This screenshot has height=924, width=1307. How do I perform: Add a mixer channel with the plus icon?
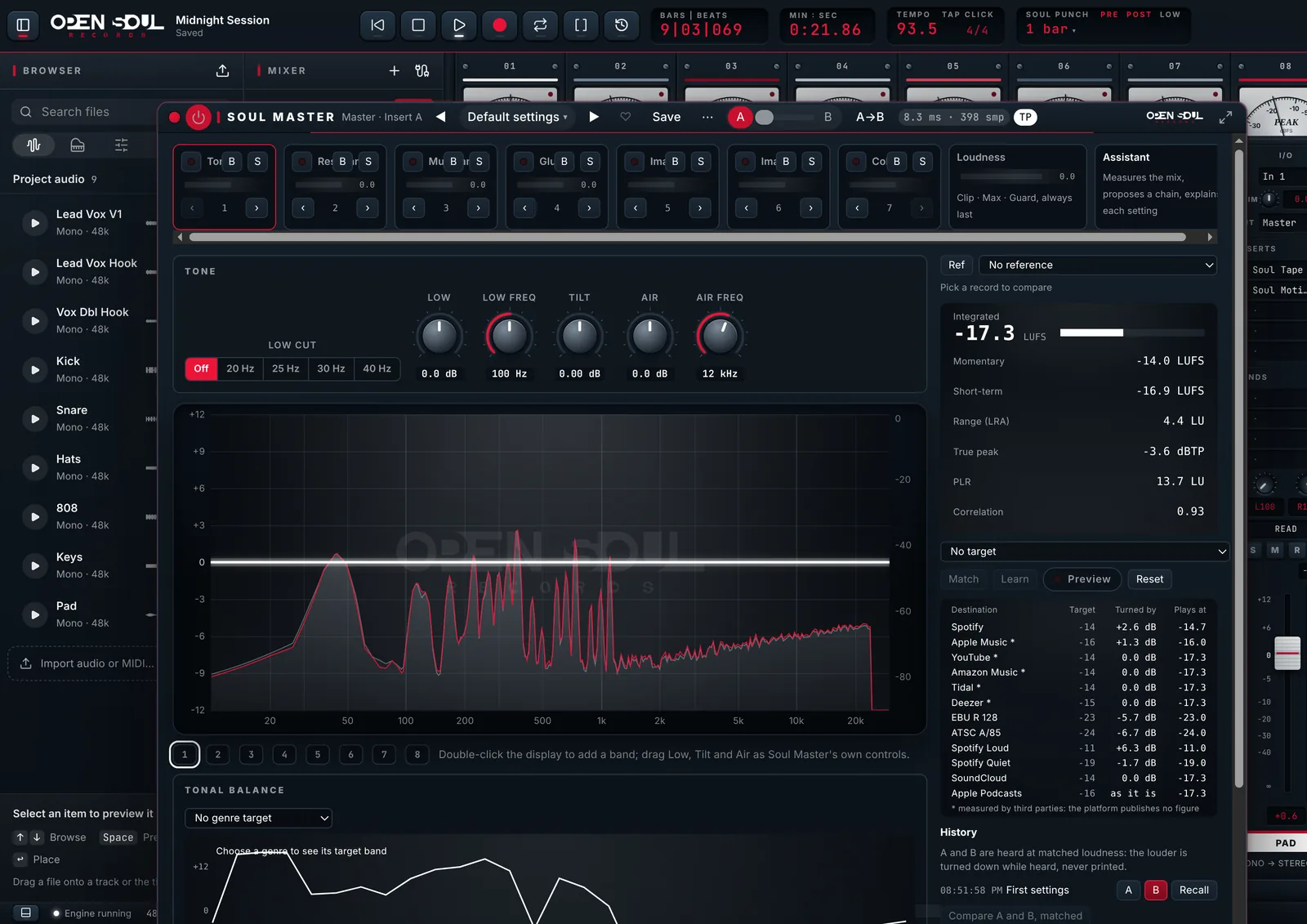[x=395, y=71]
